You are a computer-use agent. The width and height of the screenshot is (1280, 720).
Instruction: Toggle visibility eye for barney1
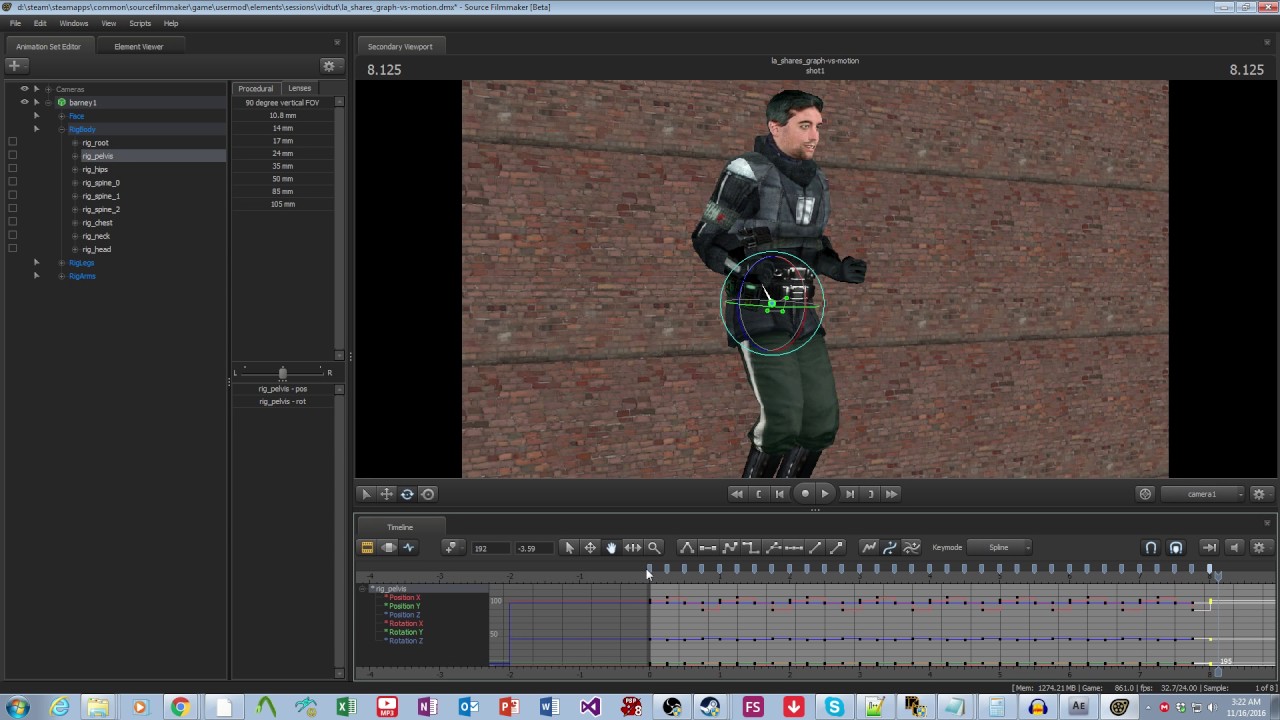[24, 102]
